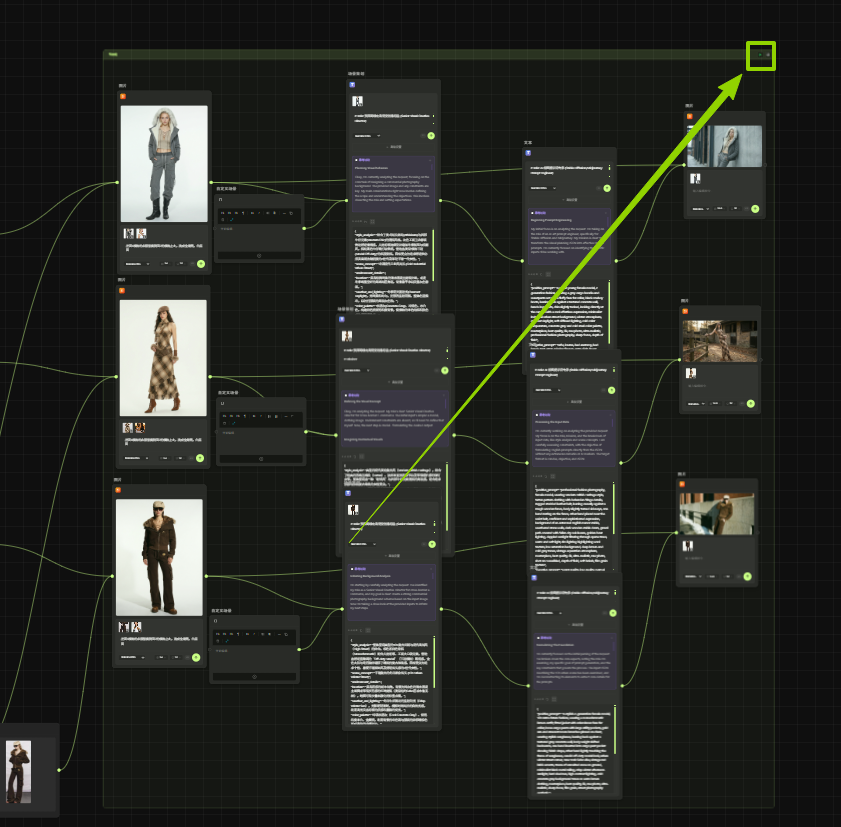Select the first reference thumbnail under the gray jacket photo

[129, 234]
